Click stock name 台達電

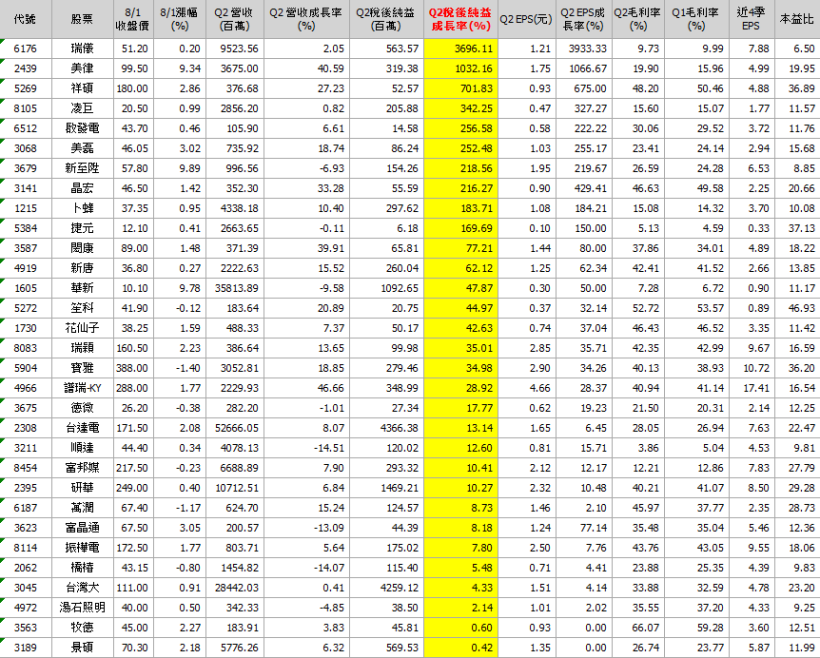82,428
